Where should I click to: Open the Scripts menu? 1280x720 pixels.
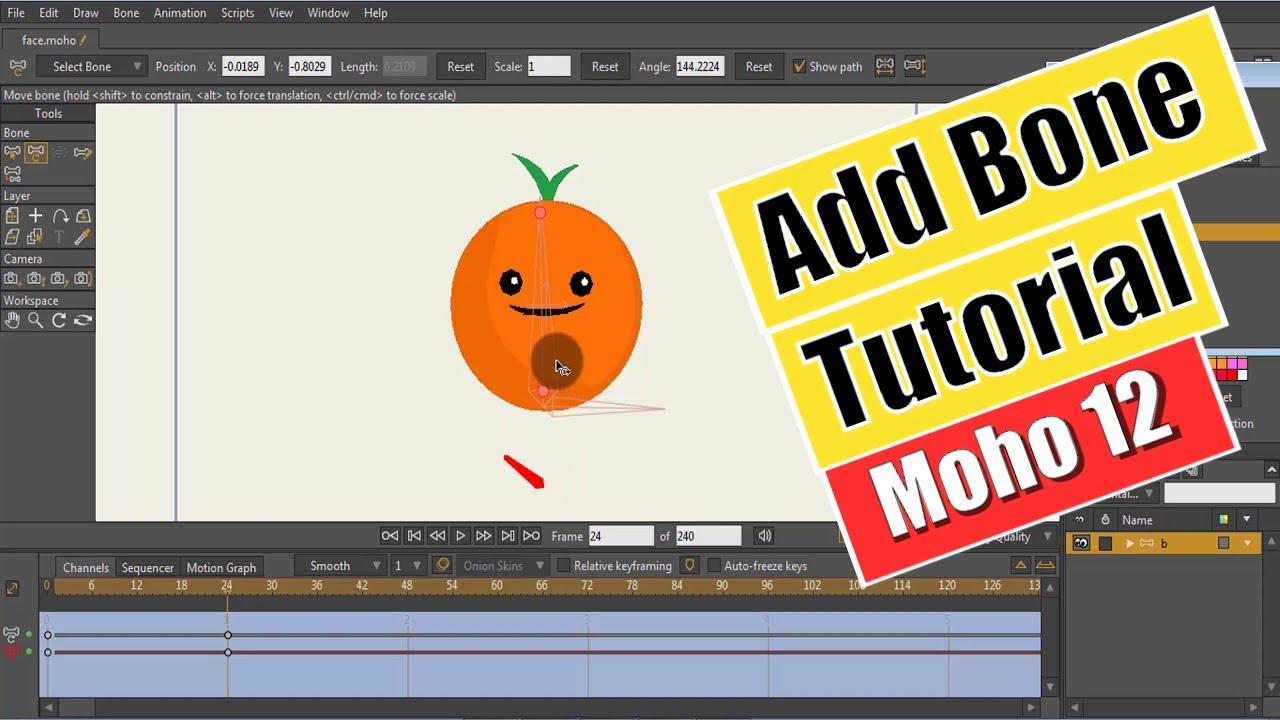[238, 13]
